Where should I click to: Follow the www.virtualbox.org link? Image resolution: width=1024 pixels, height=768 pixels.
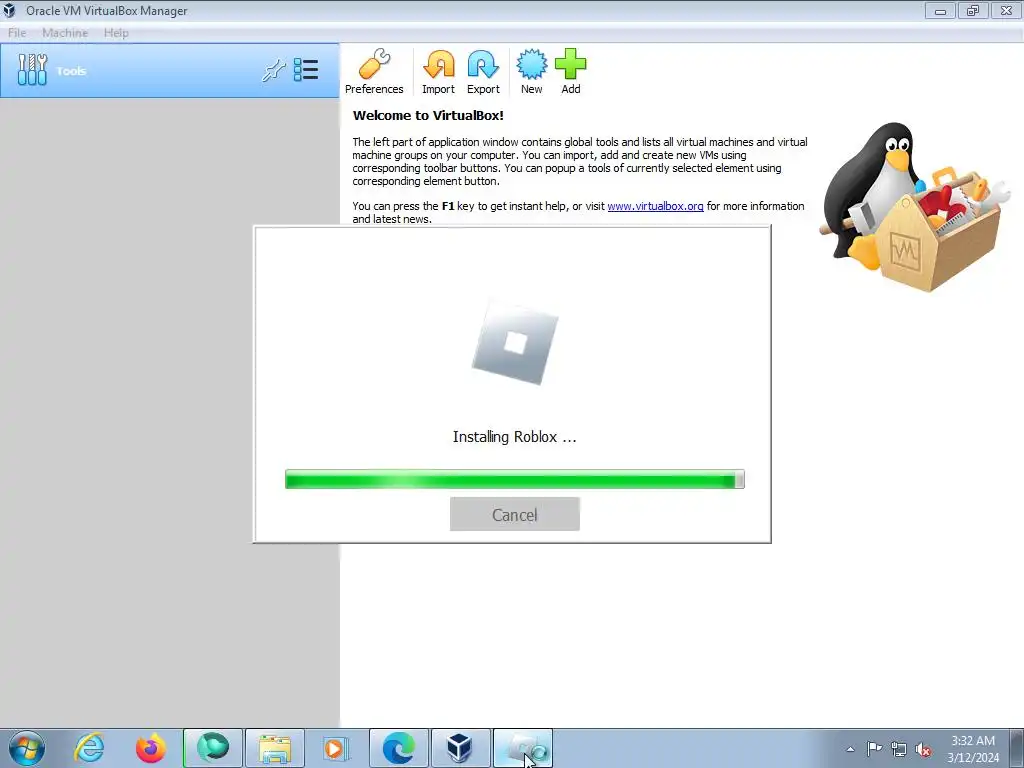point(655,206)
